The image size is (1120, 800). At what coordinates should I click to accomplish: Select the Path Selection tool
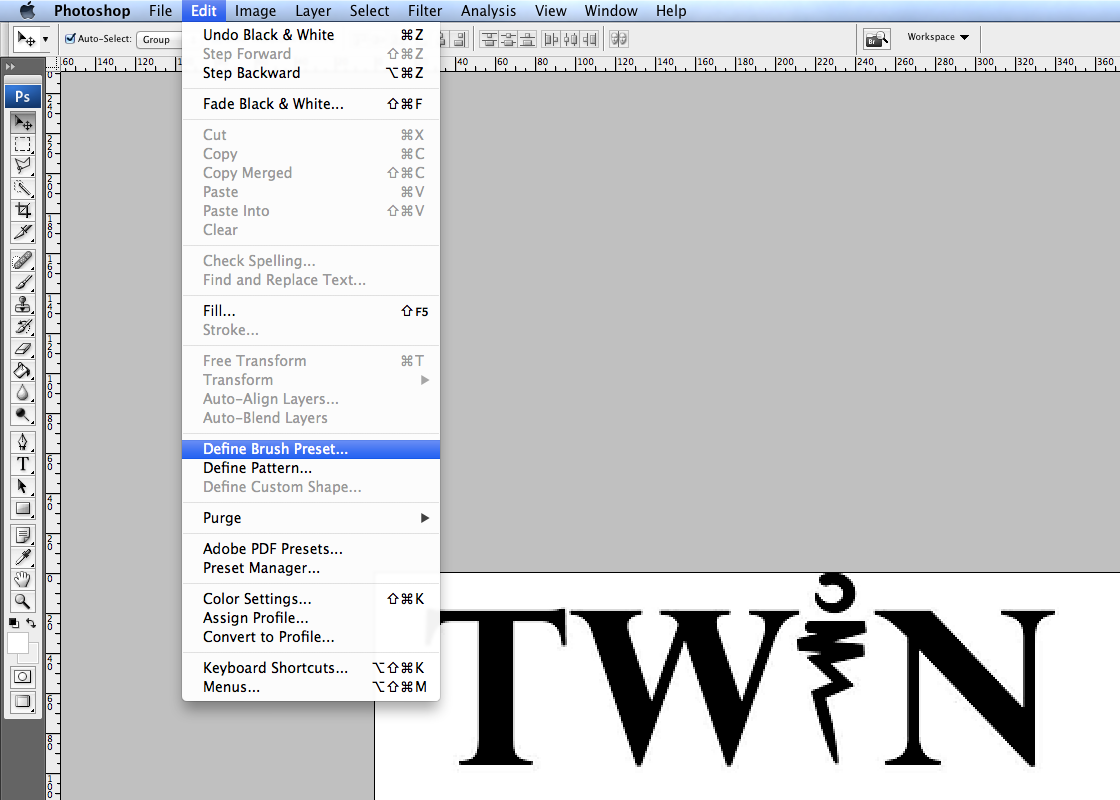(23, 486)
